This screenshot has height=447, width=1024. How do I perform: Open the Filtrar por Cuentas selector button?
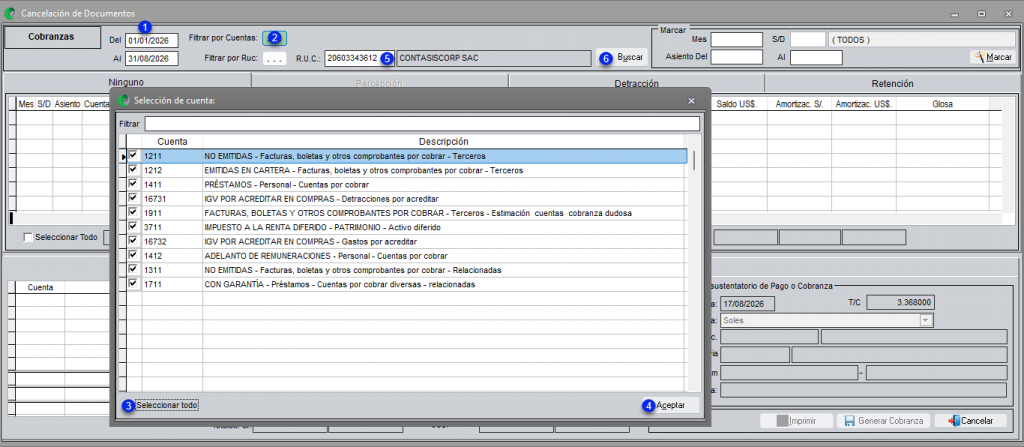pos(274,38)
